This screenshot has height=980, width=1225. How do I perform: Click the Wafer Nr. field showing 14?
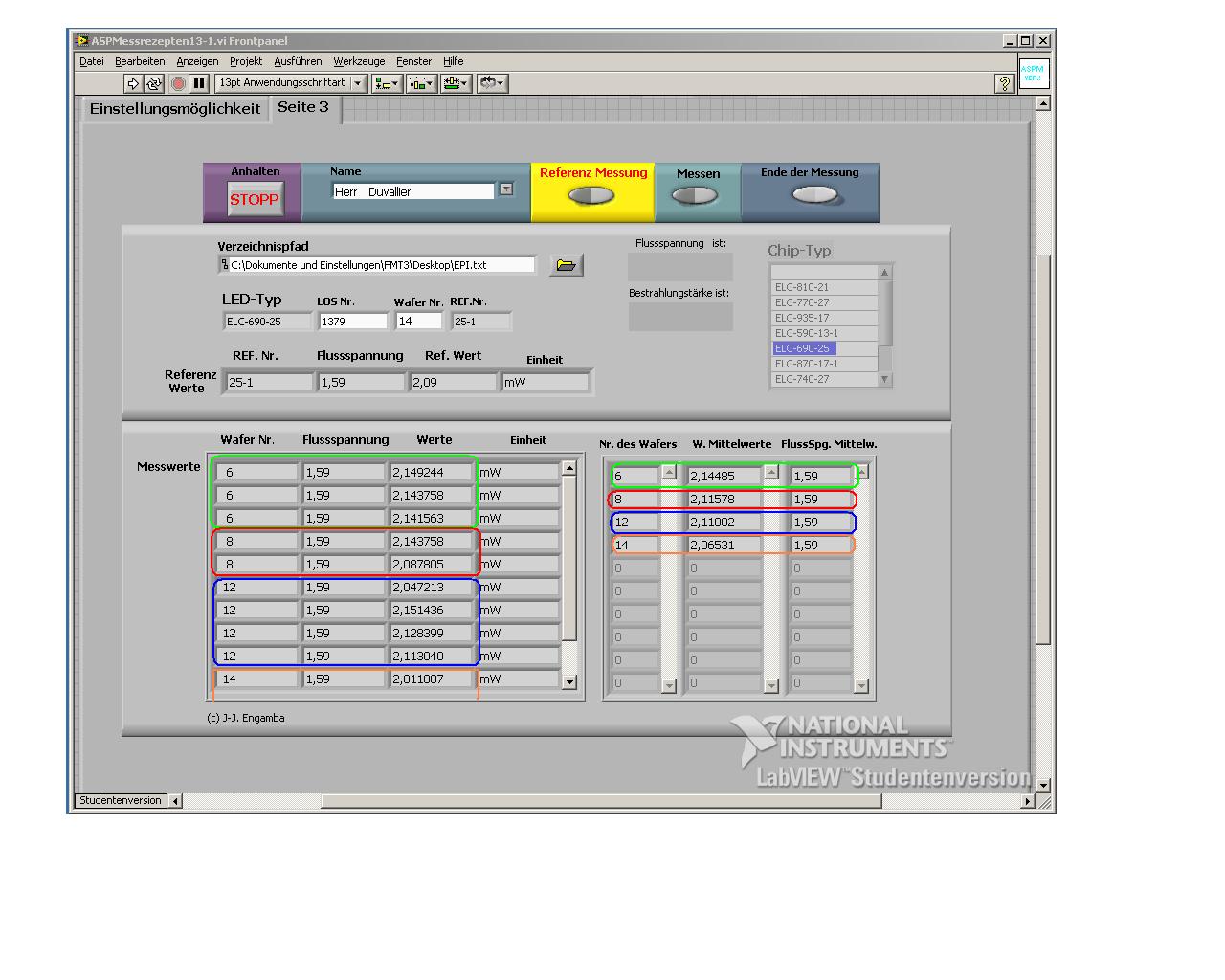point(419,322)
